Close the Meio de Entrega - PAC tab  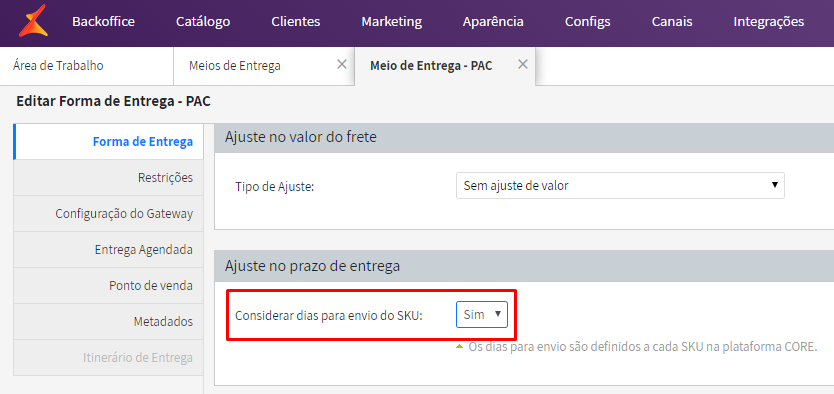pyautogui.click(x=523, y=64)
